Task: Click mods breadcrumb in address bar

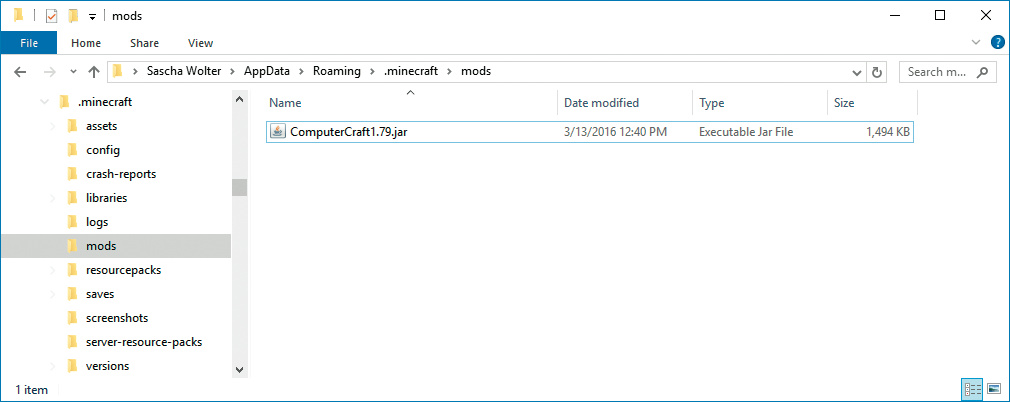Action: click(x=476, y=72)
